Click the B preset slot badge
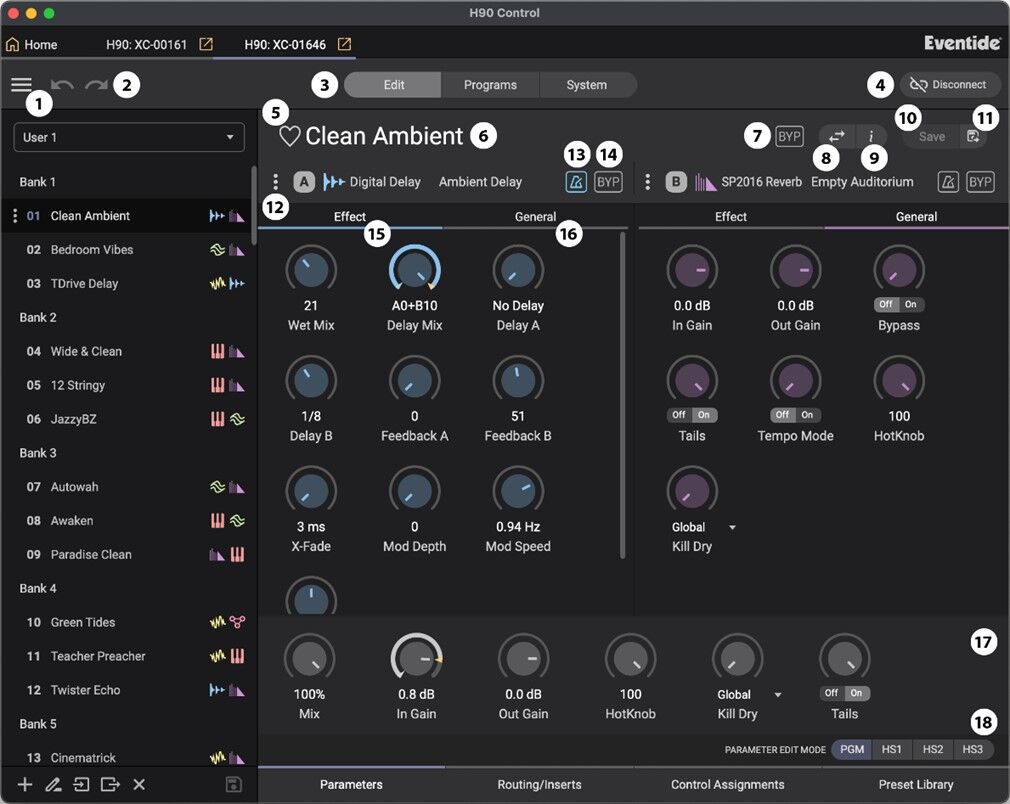The width and height of the screenshot is (1010, 804). (676, 182)
